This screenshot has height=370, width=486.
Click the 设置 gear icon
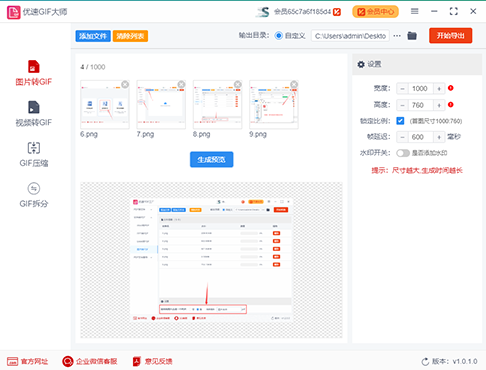(361, 64)
